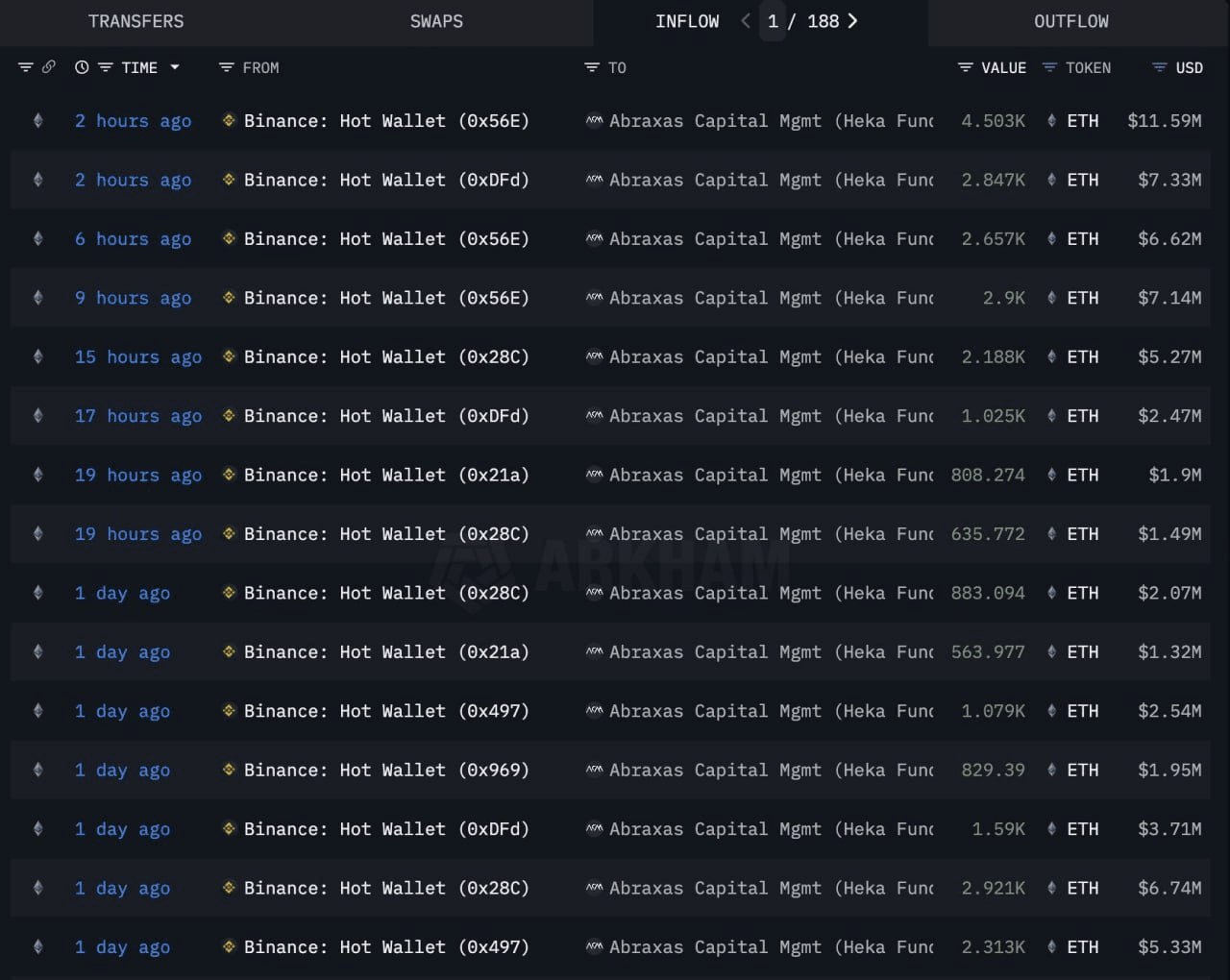This screenshot has height=980, width=1230.
Task: Open Abraxas Capital Mgmt in $5.33M row
Action: pyautogui.click(x=772, y=947)
